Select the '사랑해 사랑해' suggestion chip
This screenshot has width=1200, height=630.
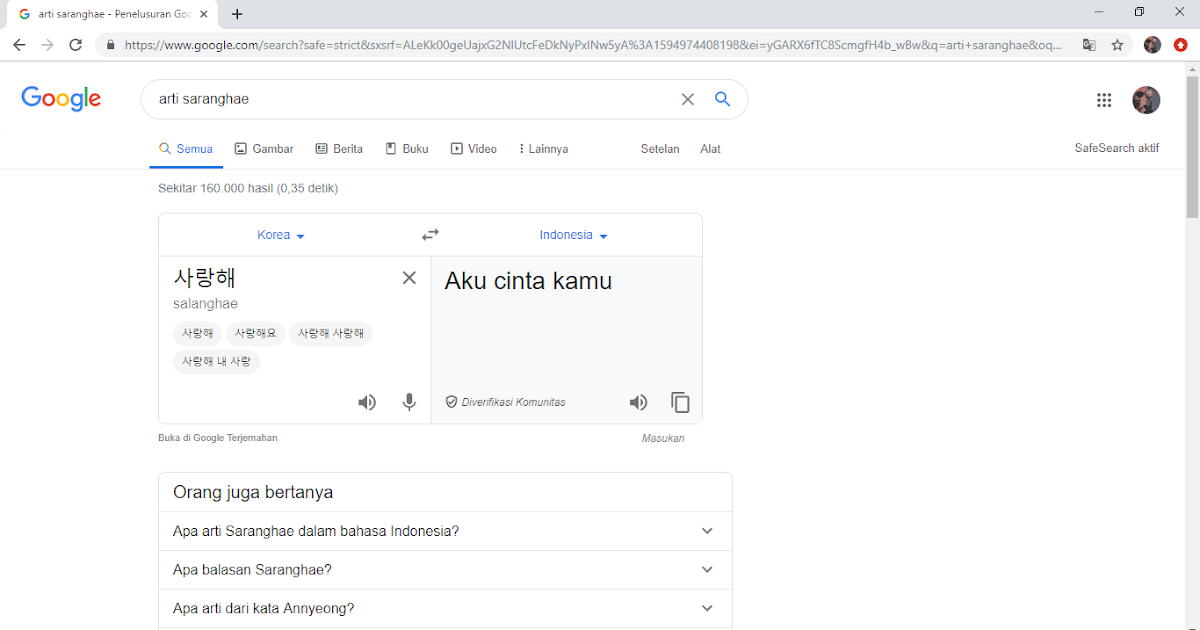click(331, 334)
